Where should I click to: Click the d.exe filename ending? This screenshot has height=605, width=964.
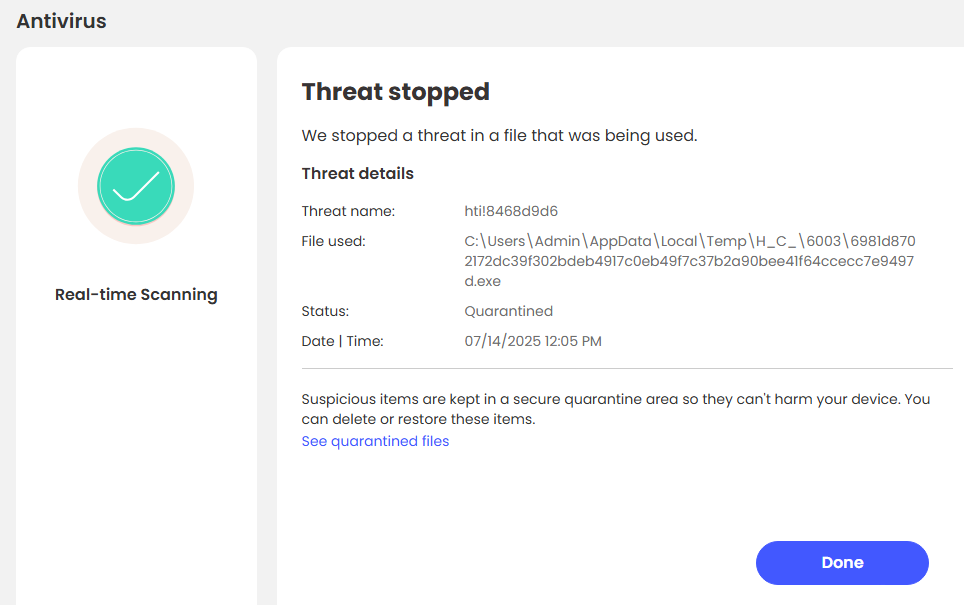pos(483,281)
